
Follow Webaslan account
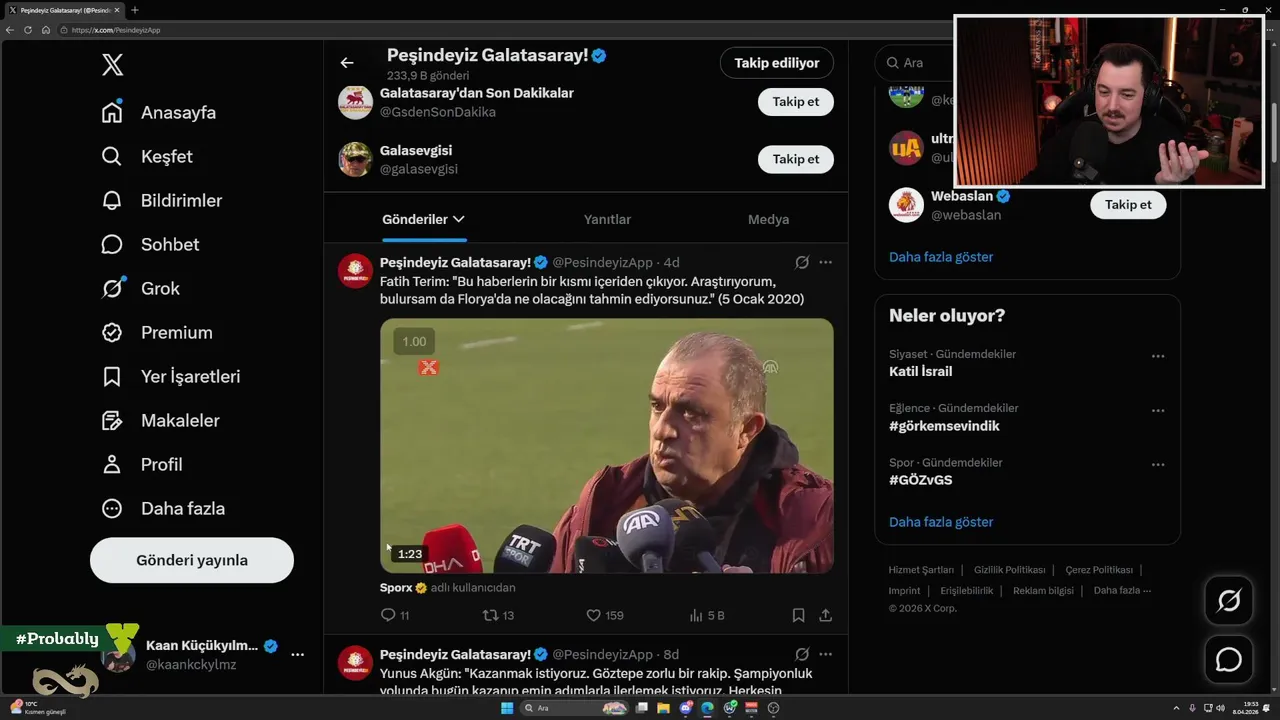point(1128,204)
